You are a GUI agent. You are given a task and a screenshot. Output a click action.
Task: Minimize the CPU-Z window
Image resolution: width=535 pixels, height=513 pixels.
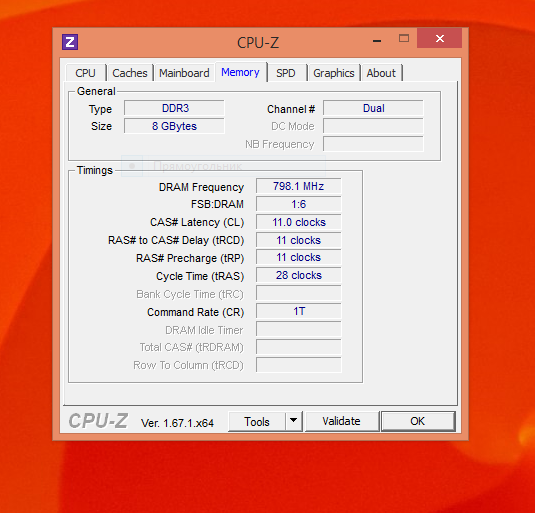(x=377, y=41)
